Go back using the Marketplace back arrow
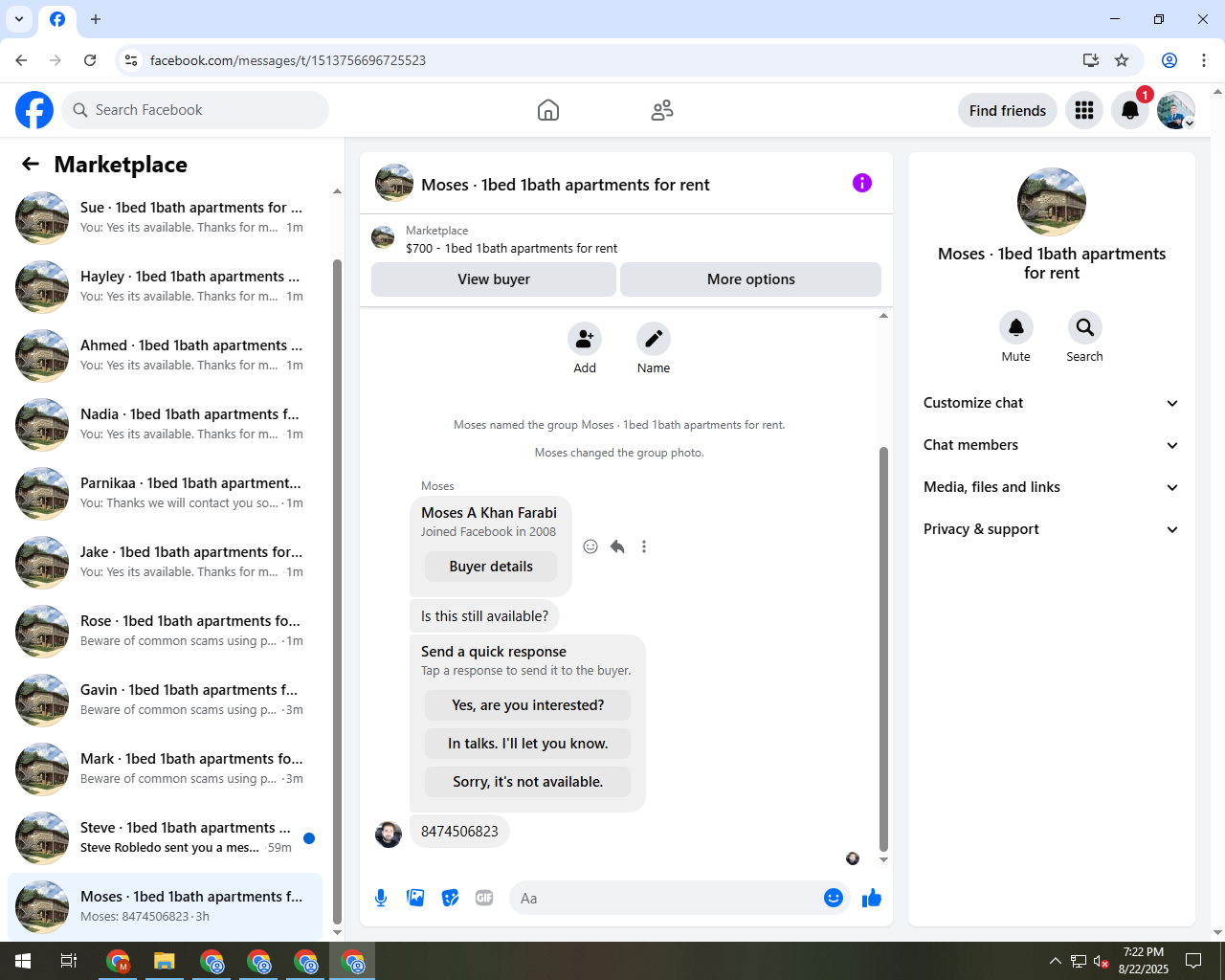 point(31,164)
